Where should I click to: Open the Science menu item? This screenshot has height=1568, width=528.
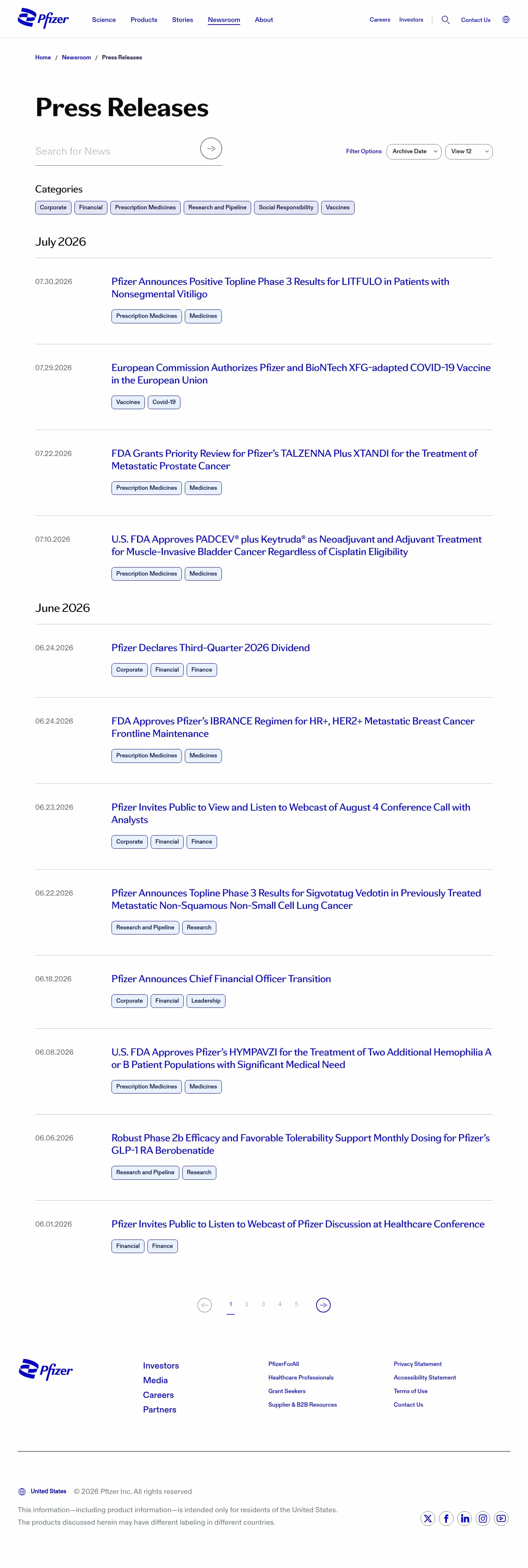(103, 20)
